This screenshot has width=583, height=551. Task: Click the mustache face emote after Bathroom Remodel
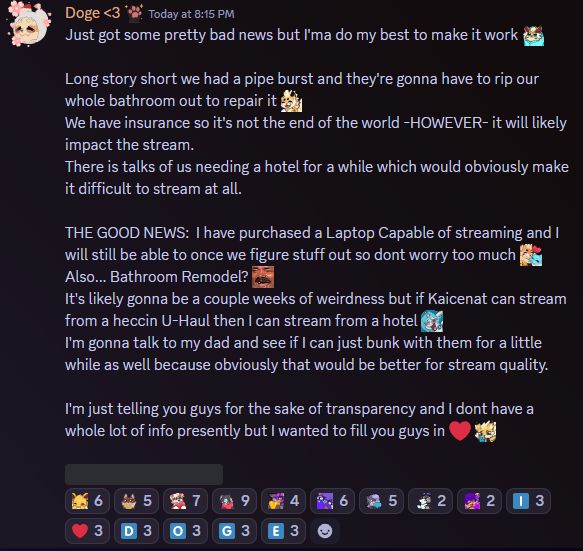(263, 277)
